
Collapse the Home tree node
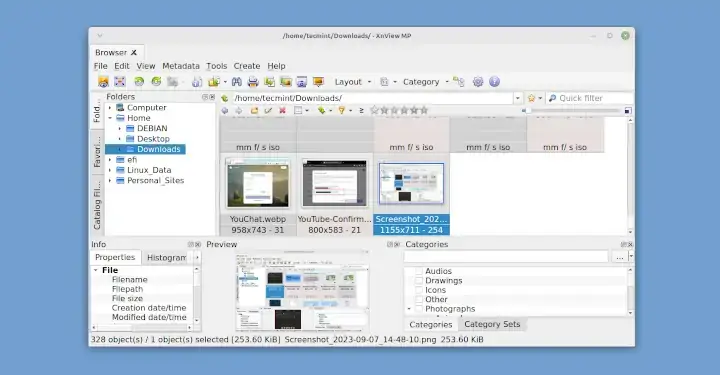[x=110, y=118]
